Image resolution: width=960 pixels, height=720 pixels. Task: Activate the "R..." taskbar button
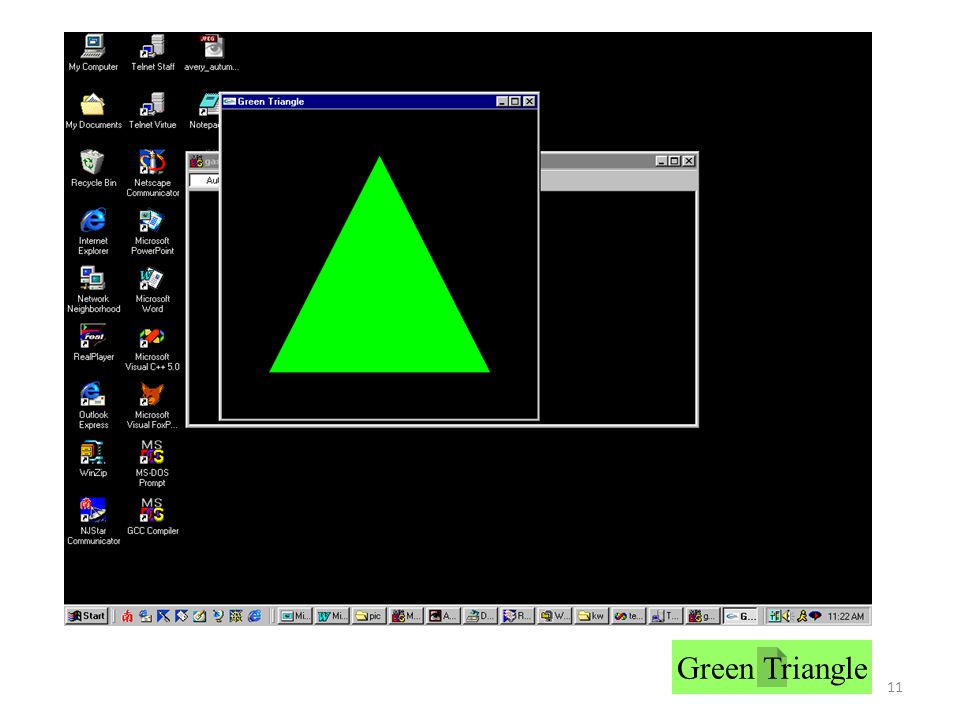coord(517,616)
